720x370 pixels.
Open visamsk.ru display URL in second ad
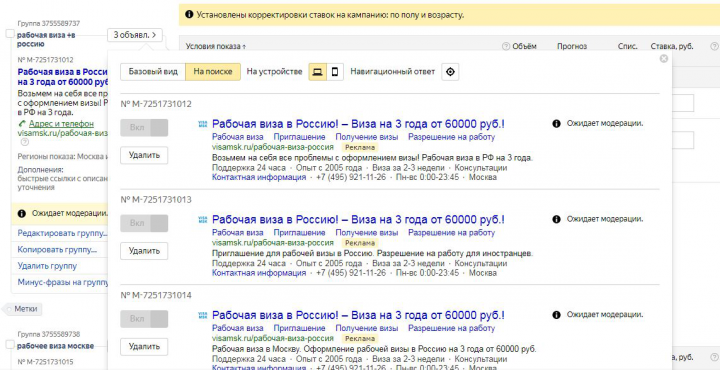(273, 243)
